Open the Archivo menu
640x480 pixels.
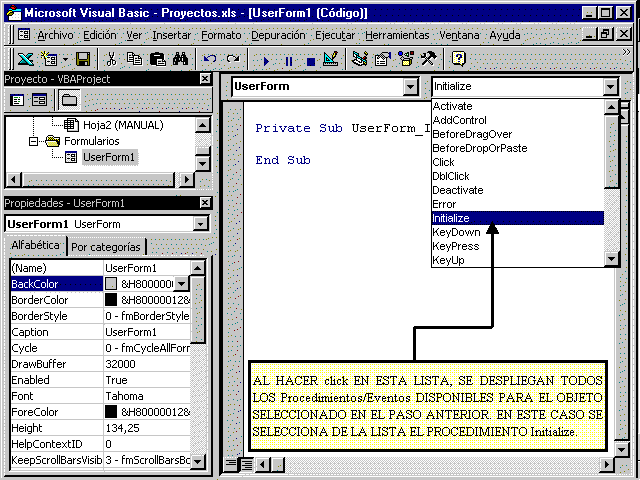55,36
